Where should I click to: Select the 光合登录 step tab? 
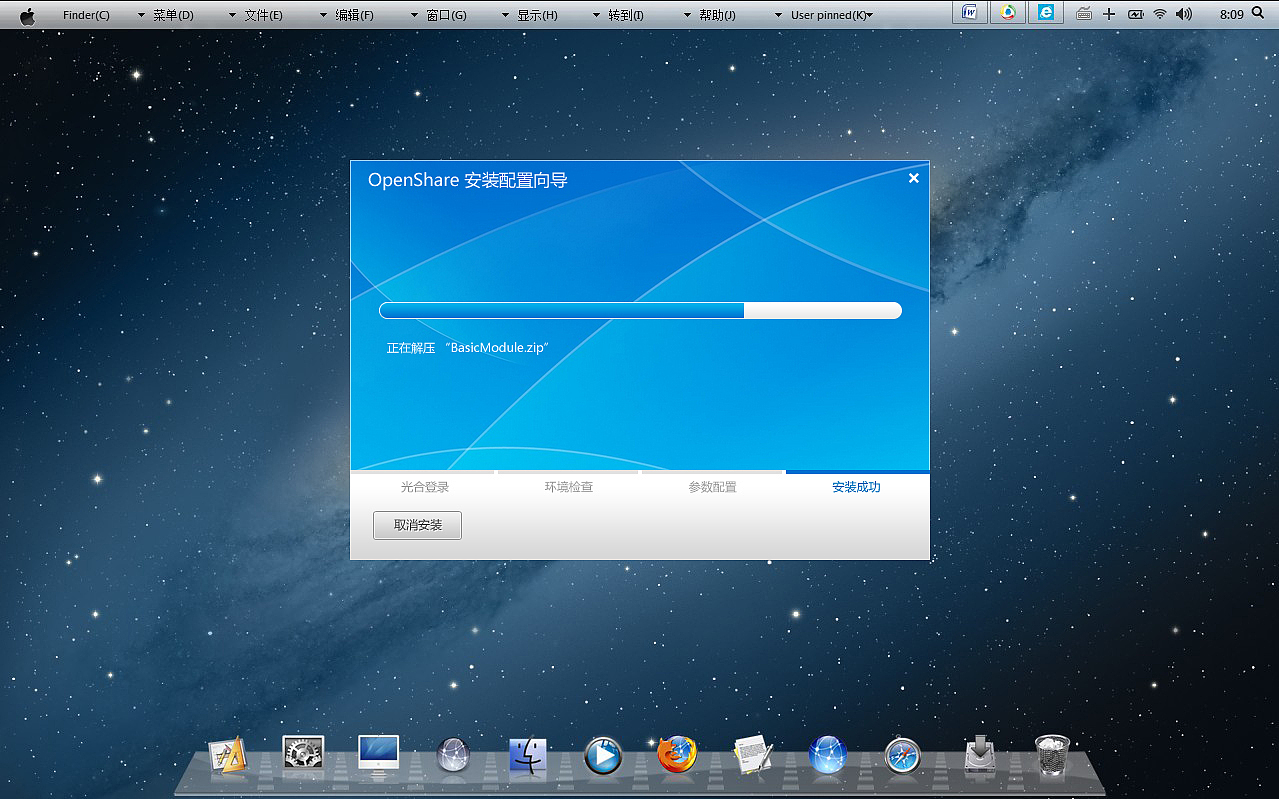click(425, 487)
